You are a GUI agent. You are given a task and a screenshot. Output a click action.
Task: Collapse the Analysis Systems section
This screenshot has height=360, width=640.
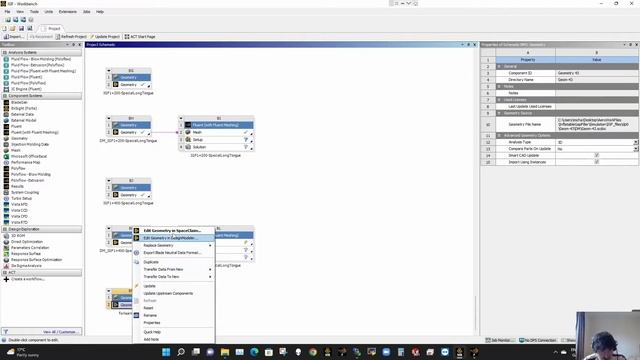tap(5, 53)
